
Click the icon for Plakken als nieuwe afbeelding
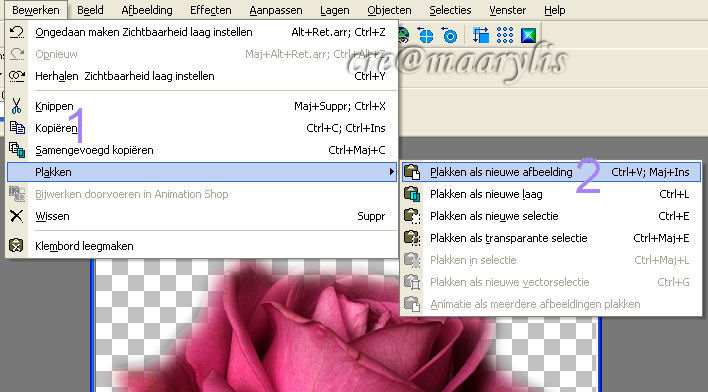point(412,172)
